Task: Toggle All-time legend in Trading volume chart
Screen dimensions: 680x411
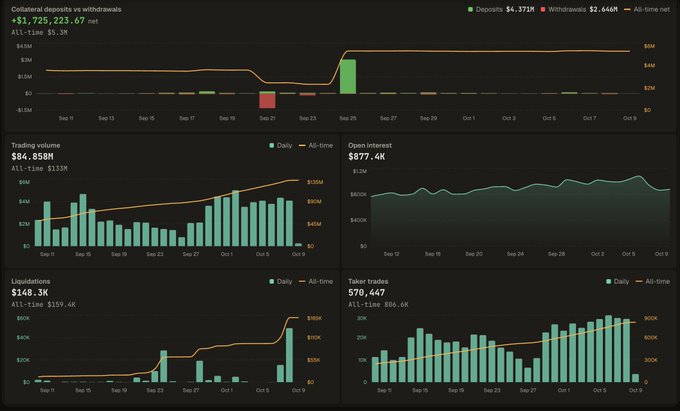Action: [316, 146]
